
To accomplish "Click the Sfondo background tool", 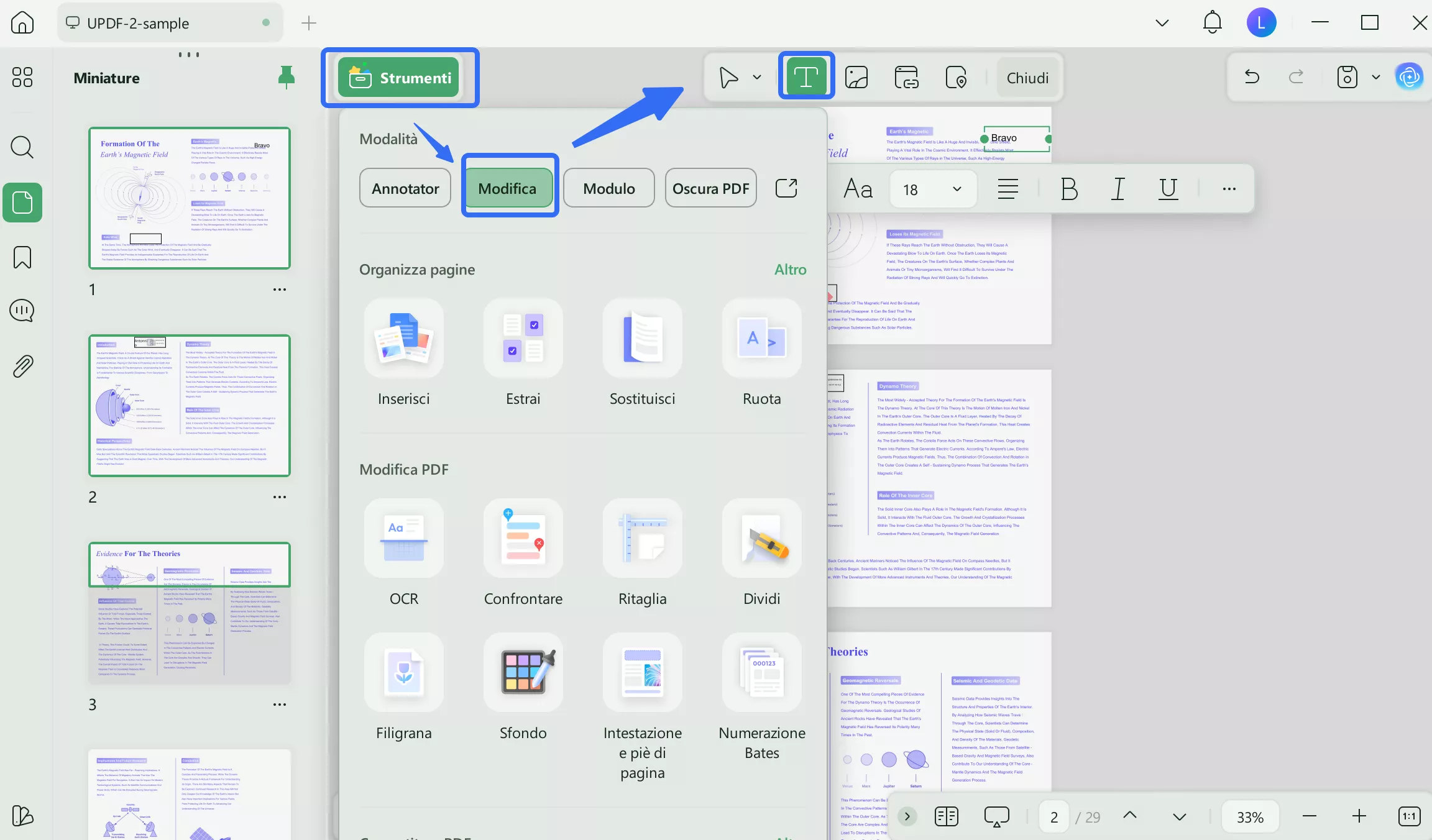I will tap(523, 672).
